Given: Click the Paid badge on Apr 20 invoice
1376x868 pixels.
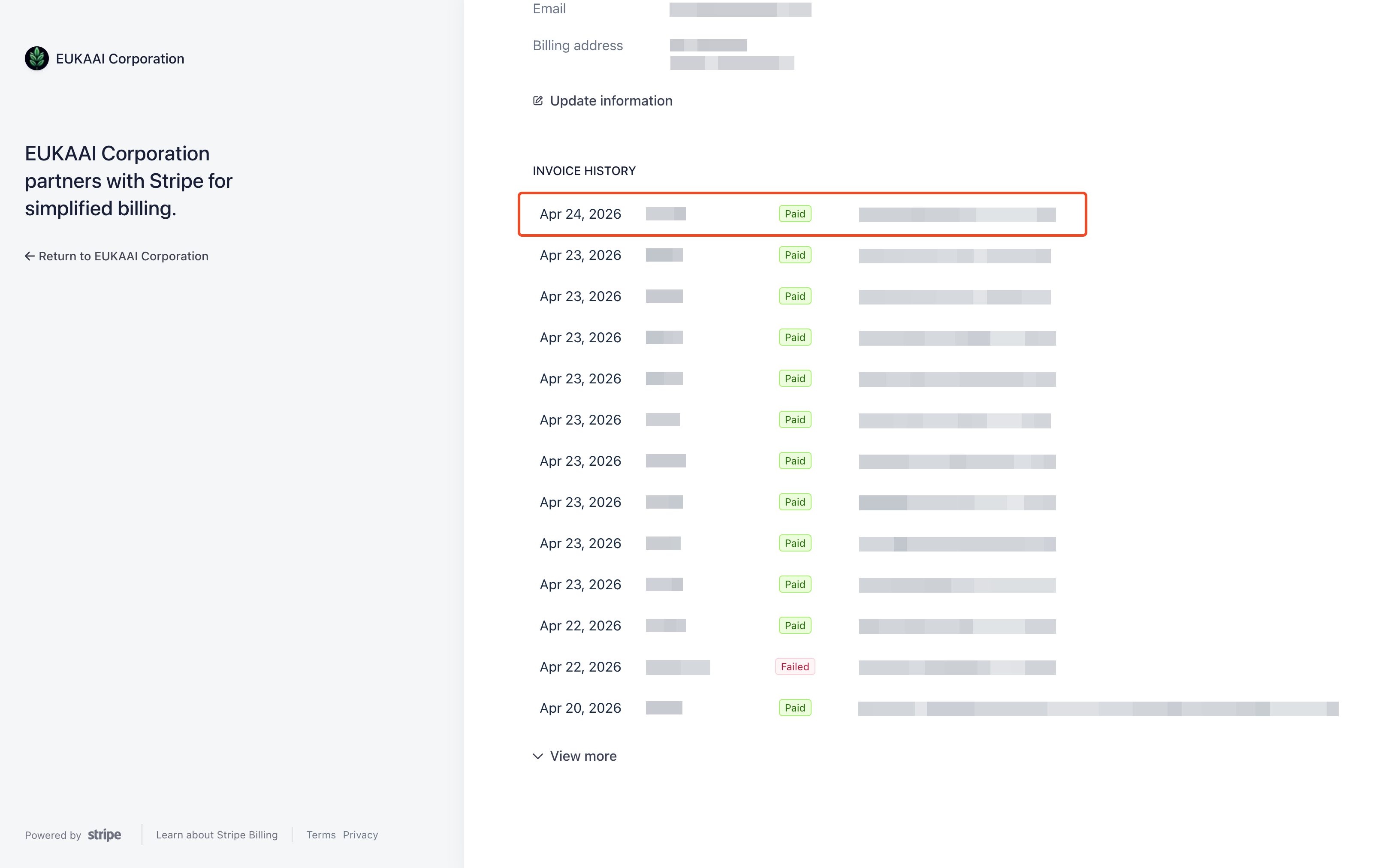Looking at the screenshot, I should 795,708.
